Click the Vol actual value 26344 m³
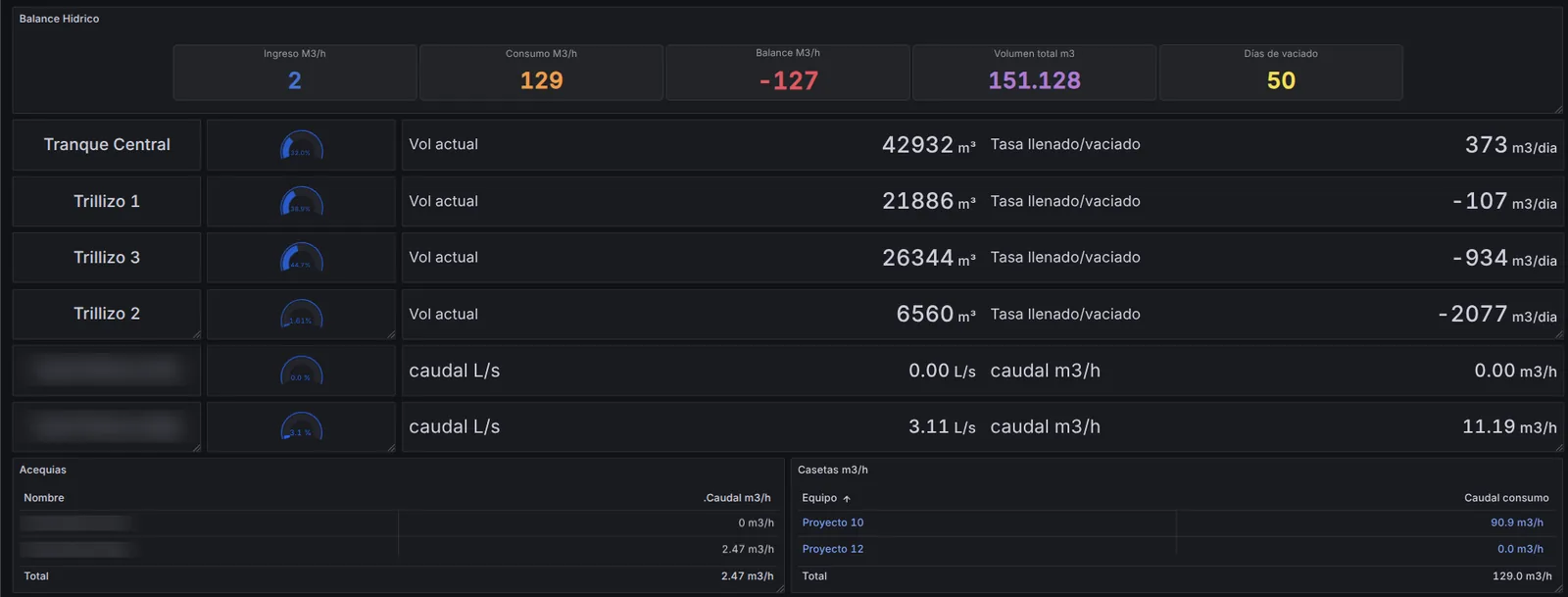This screenshot has height=597, width=1568. pyautogui.click(x=929, y=258)
